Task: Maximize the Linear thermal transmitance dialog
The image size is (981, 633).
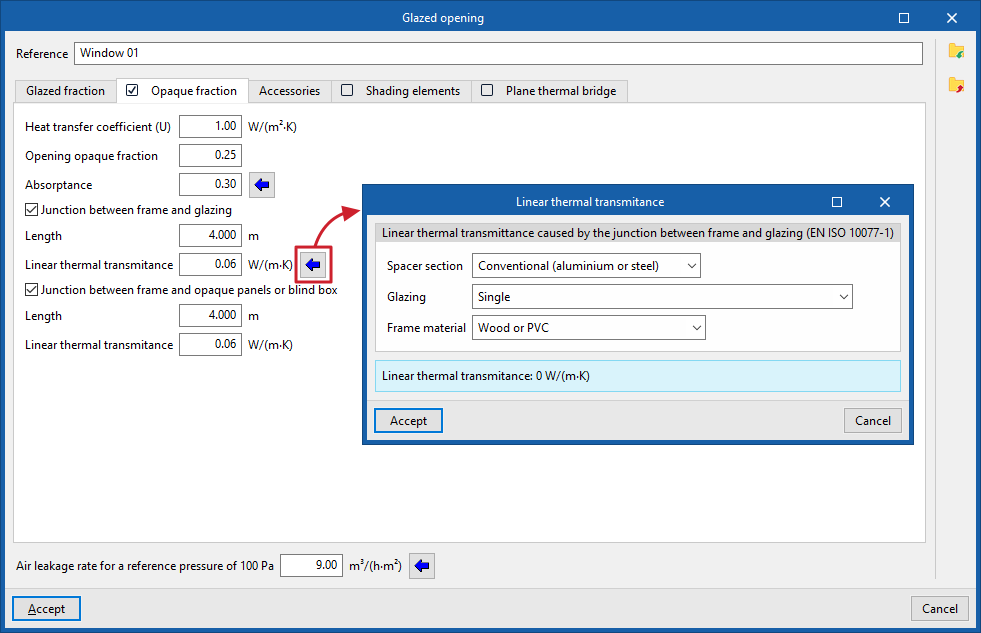Action: click(837, 202)
